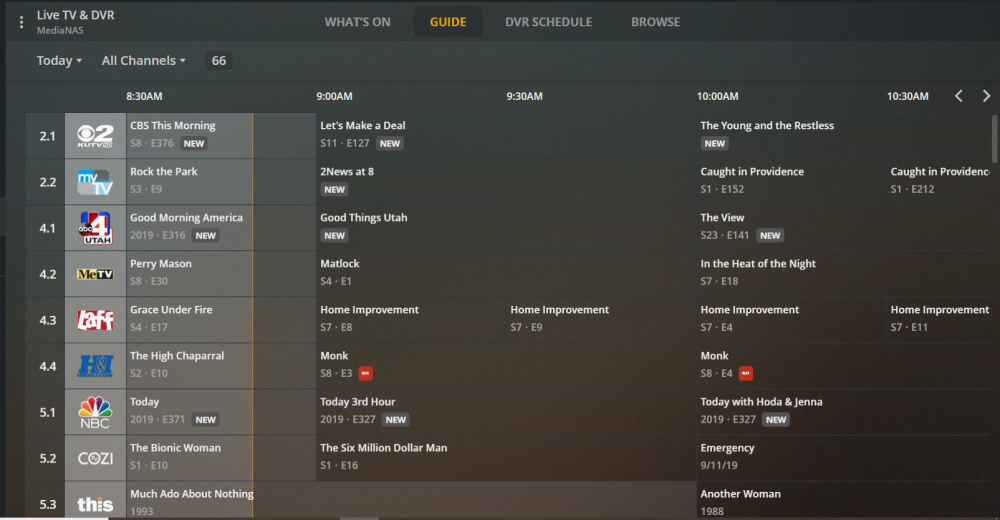Viewport: 1000px width, 520px height.
Task: Open Good Morning America listing
Action: (x=221, y=228)
